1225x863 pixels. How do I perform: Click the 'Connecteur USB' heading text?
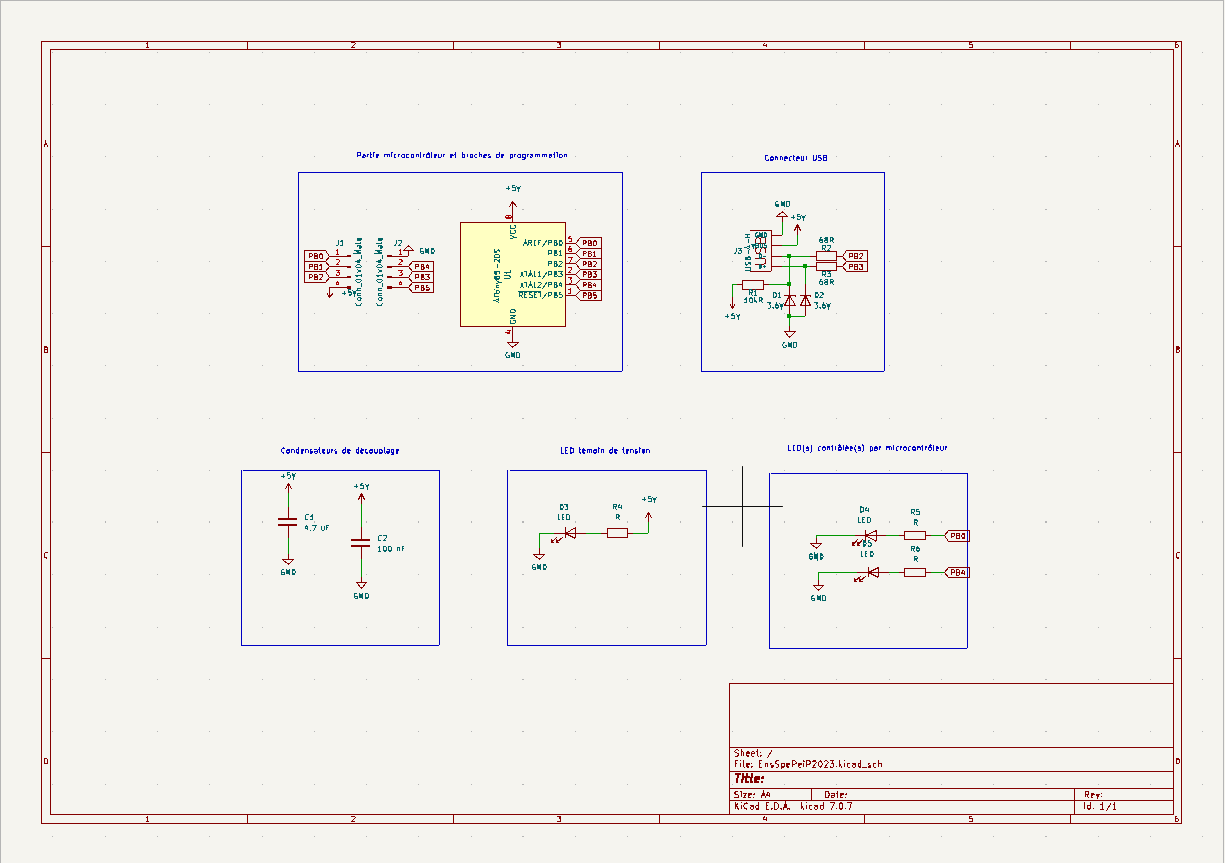coord(796,158)
